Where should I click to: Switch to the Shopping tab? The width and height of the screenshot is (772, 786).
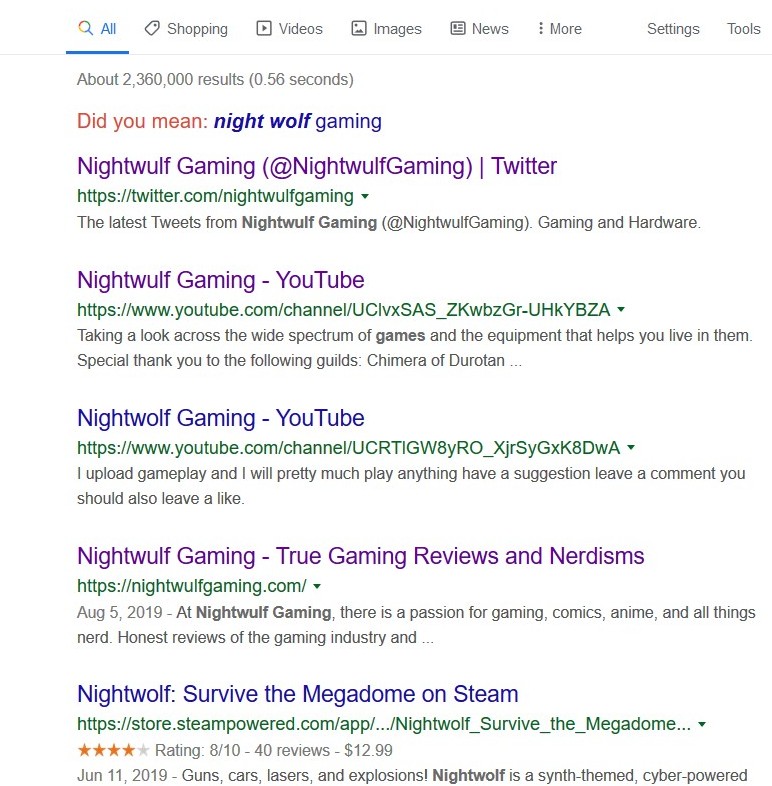click(x=186, y=29)
